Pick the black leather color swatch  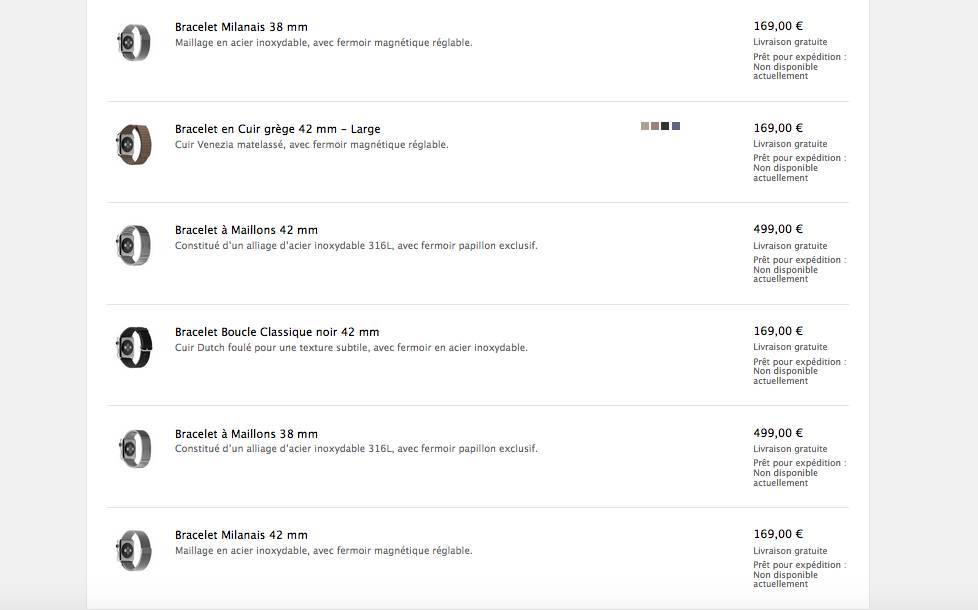coord(665,126)
